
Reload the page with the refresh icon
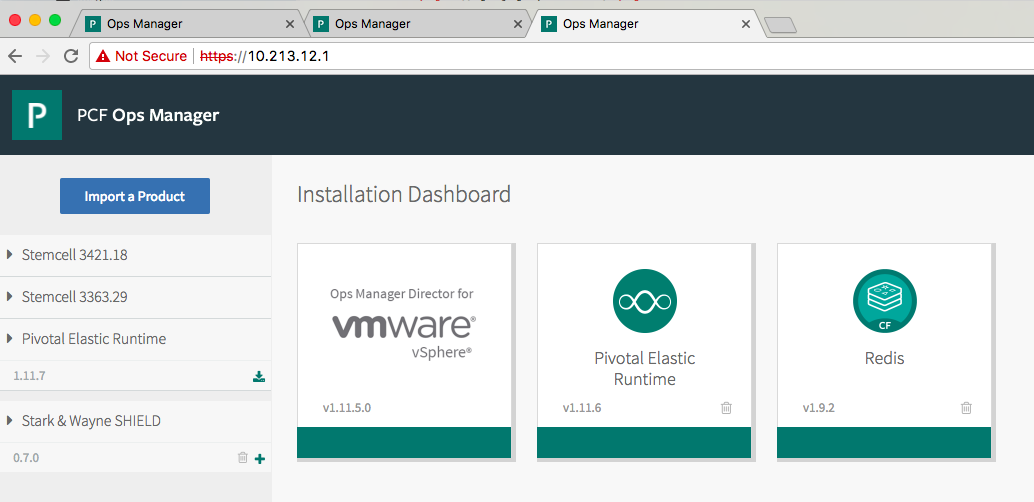click(71, 56)
